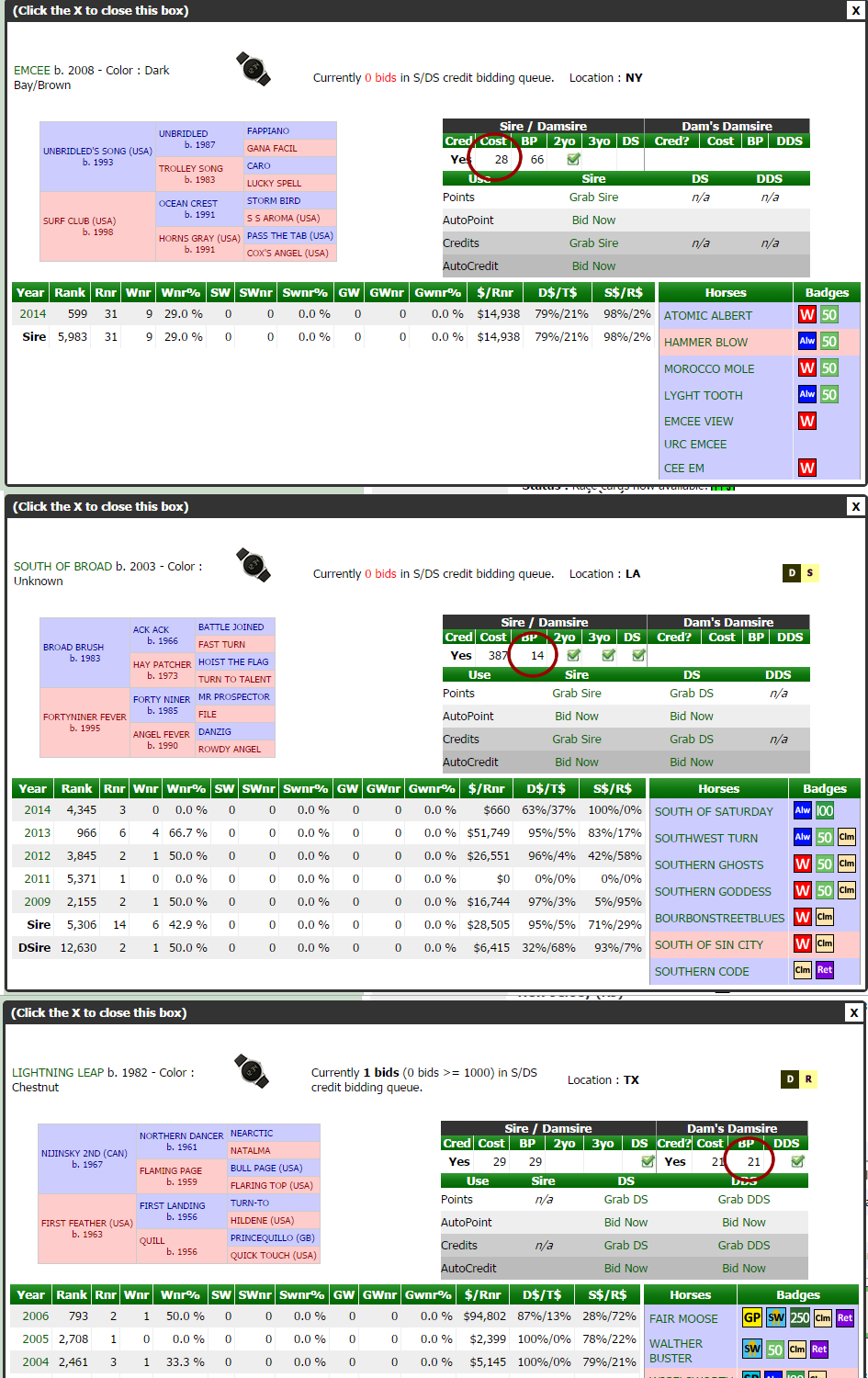Image resolution: width=868 pixels, height=1378 pixels.
Task: Click Bid Now under DS in SOUTH OF BROAD AutoPoint row
Action: 691,717
